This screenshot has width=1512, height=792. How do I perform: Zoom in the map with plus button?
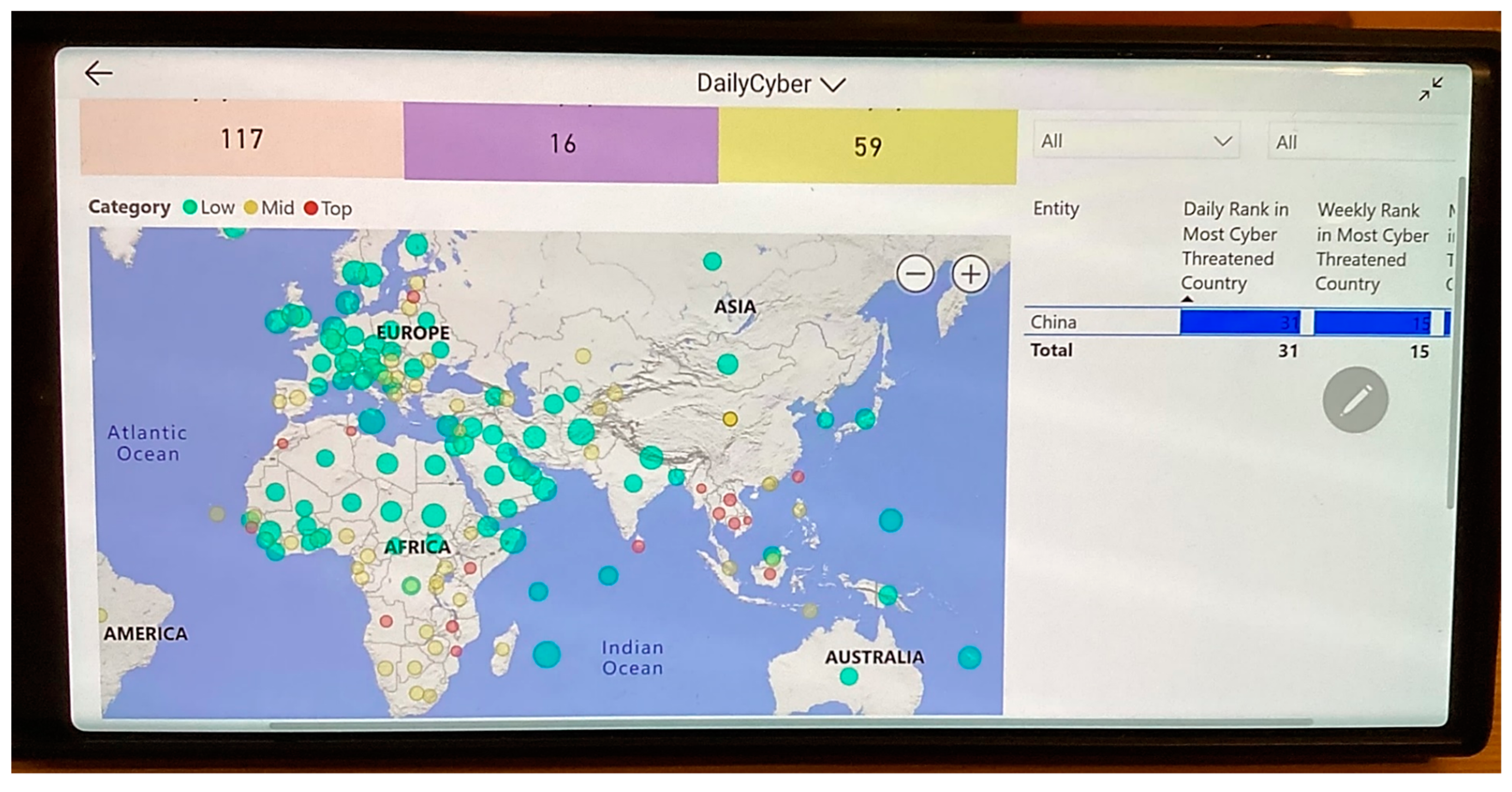(970, 274)
